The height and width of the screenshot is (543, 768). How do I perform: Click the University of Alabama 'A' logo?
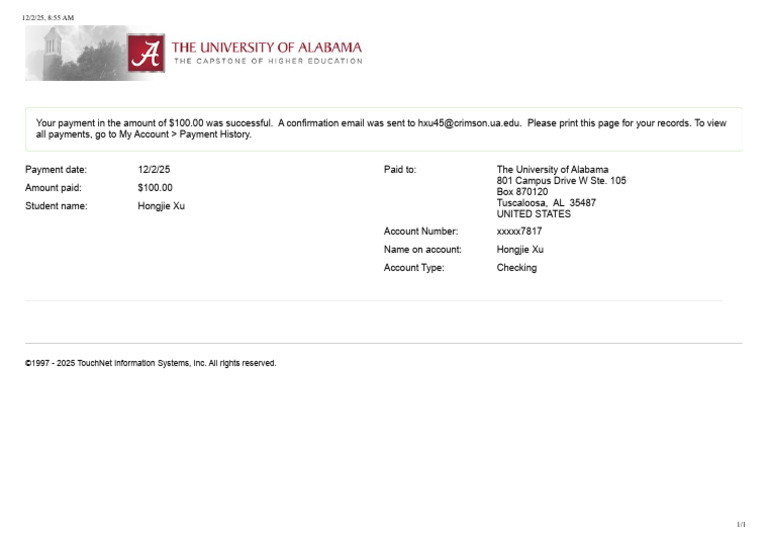point(145,53)
